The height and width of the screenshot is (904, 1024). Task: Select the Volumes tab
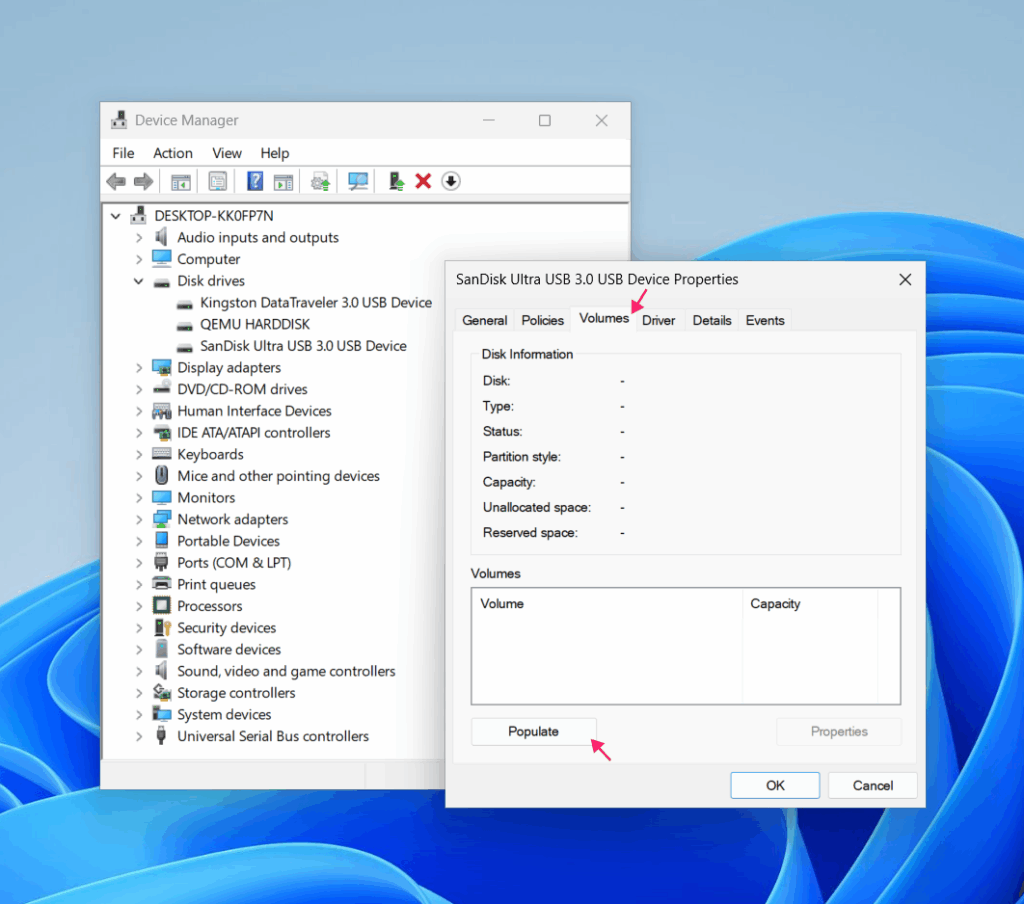603,318
